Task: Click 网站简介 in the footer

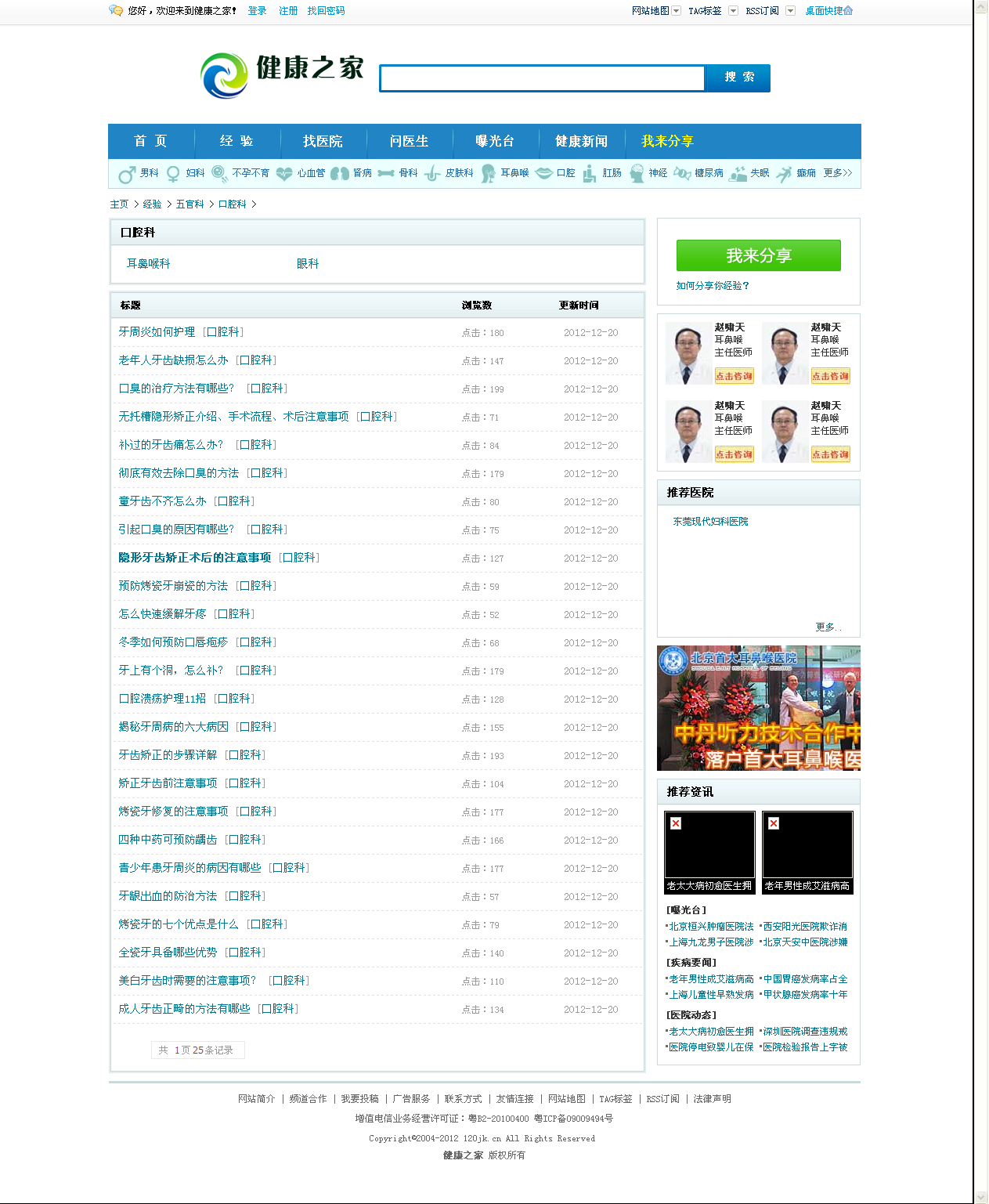Action: tap(257, 1099)
